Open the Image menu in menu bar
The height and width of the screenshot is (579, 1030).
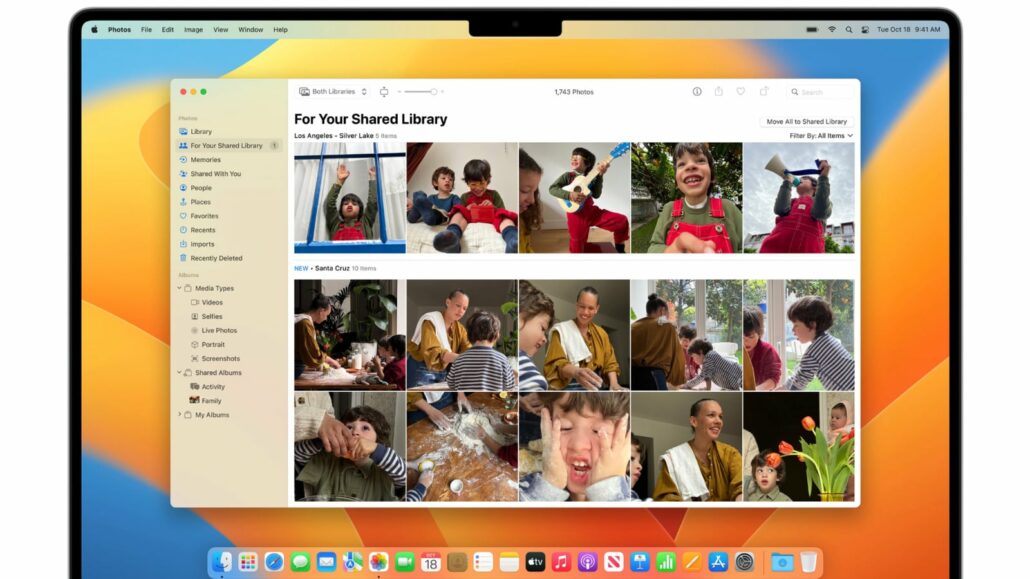(x=194, y=30)
